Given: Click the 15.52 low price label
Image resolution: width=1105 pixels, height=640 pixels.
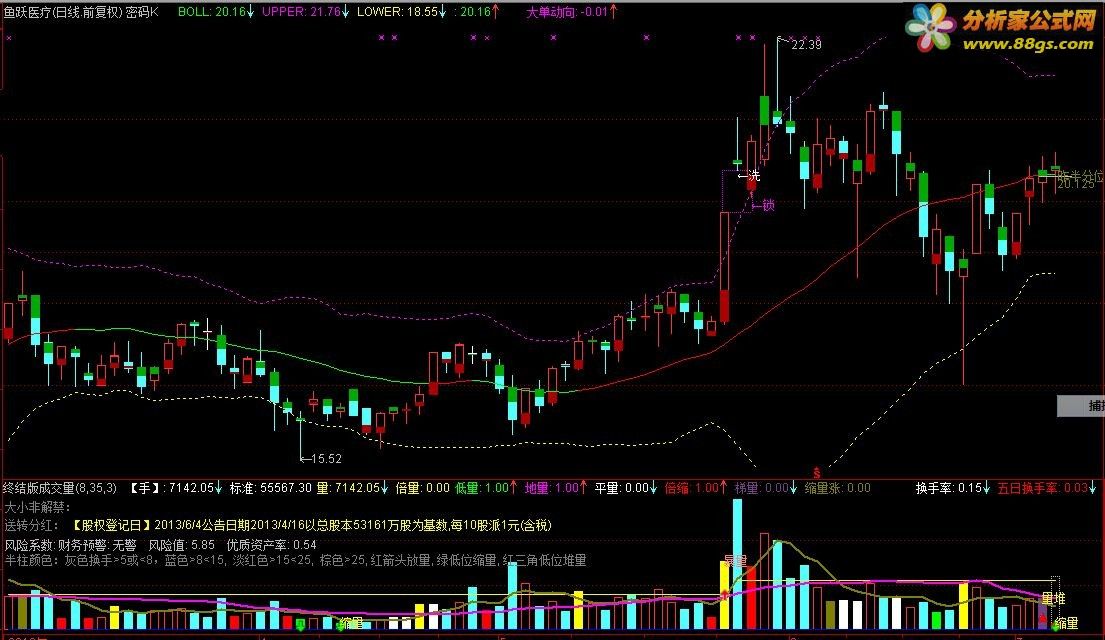Looking at the screenshot, I should [326, 459].
